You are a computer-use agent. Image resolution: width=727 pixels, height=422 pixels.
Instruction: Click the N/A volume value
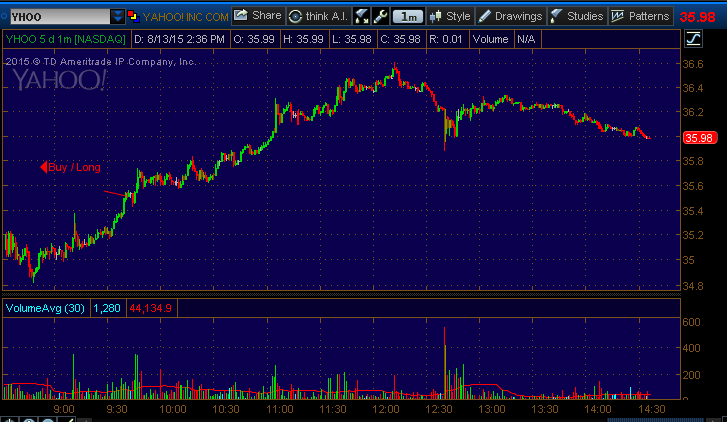pyautogui.click(x=526, y=39)
